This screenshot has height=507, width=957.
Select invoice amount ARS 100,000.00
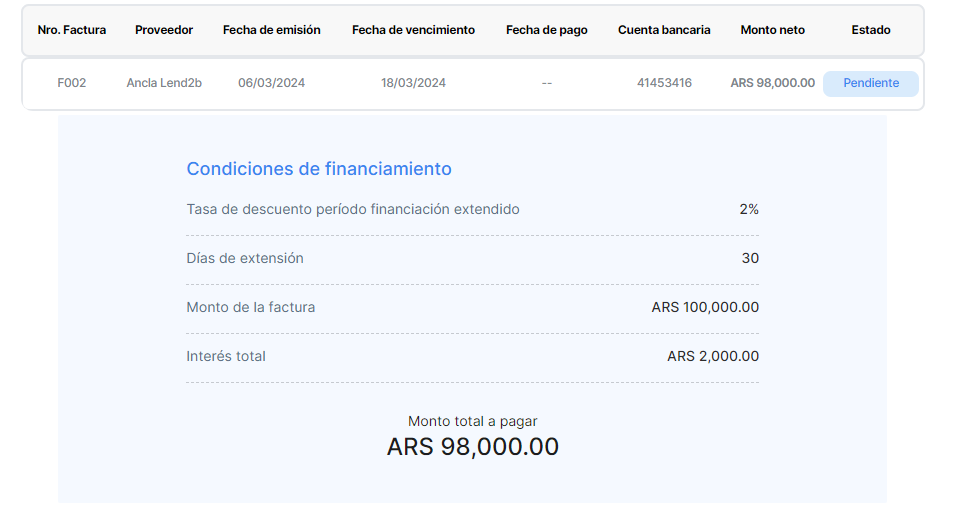[705, 307]
